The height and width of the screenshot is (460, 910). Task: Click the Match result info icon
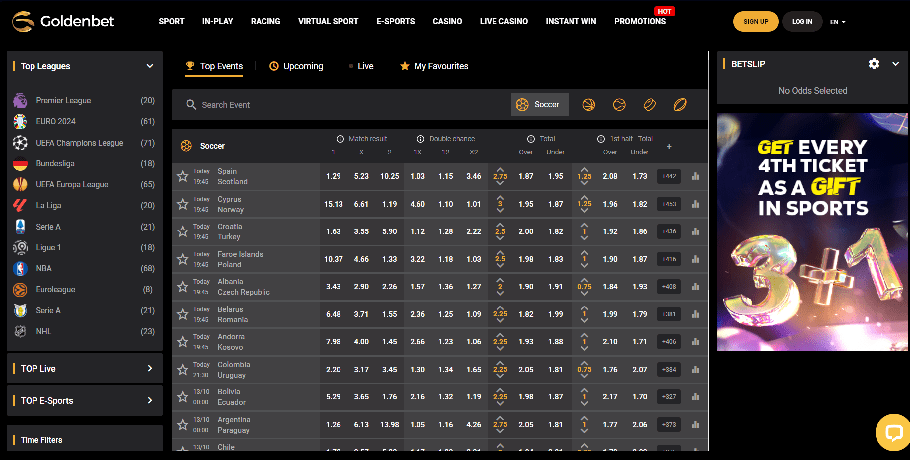(x=340, y=138)
